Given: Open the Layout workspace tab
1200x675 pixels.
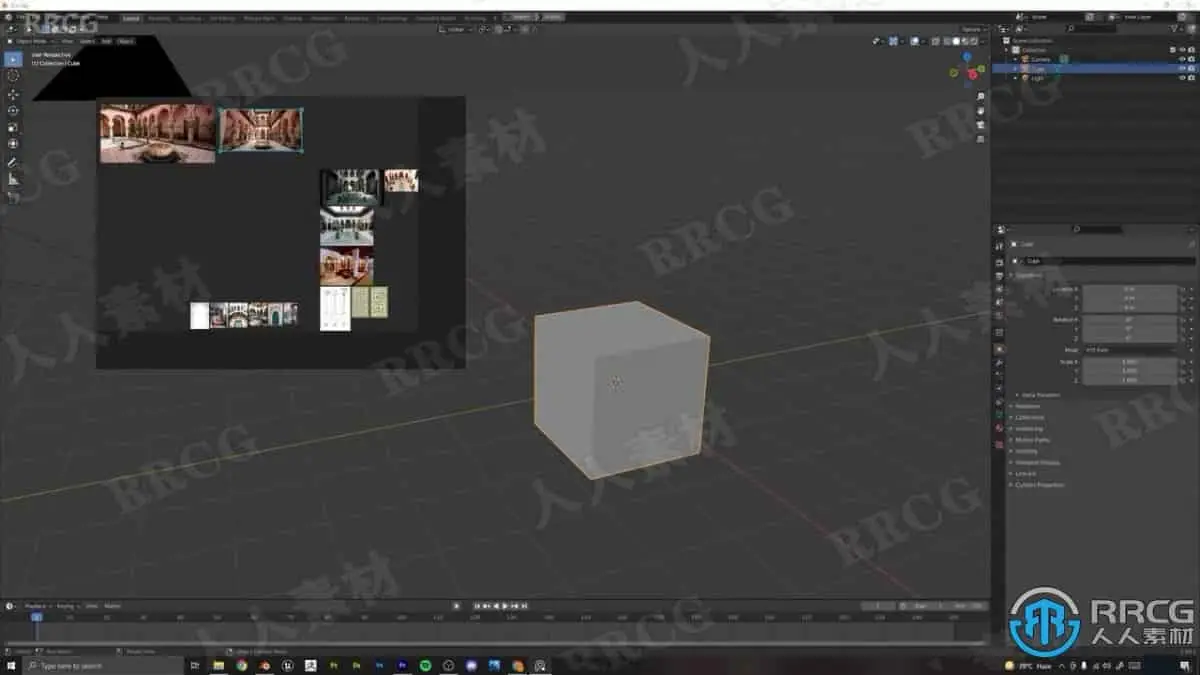Looking at the screenshot, I should 131,18.
